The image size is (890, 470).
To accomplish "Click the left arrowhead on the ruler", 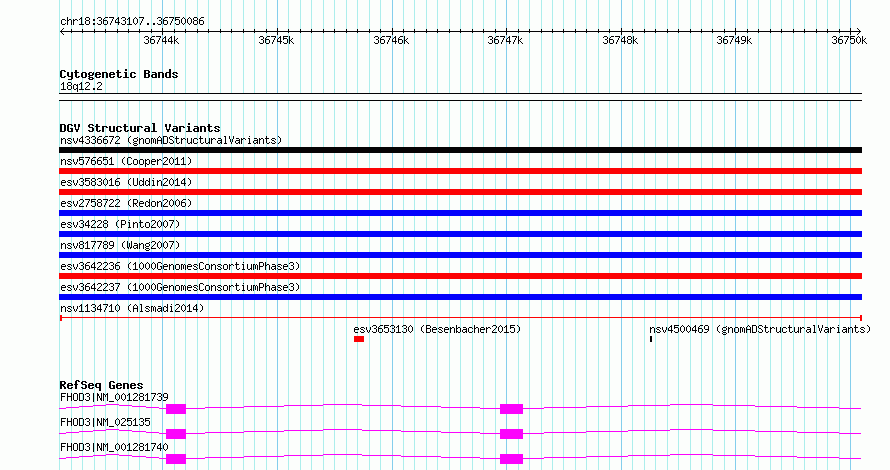I will pos(62,32).
